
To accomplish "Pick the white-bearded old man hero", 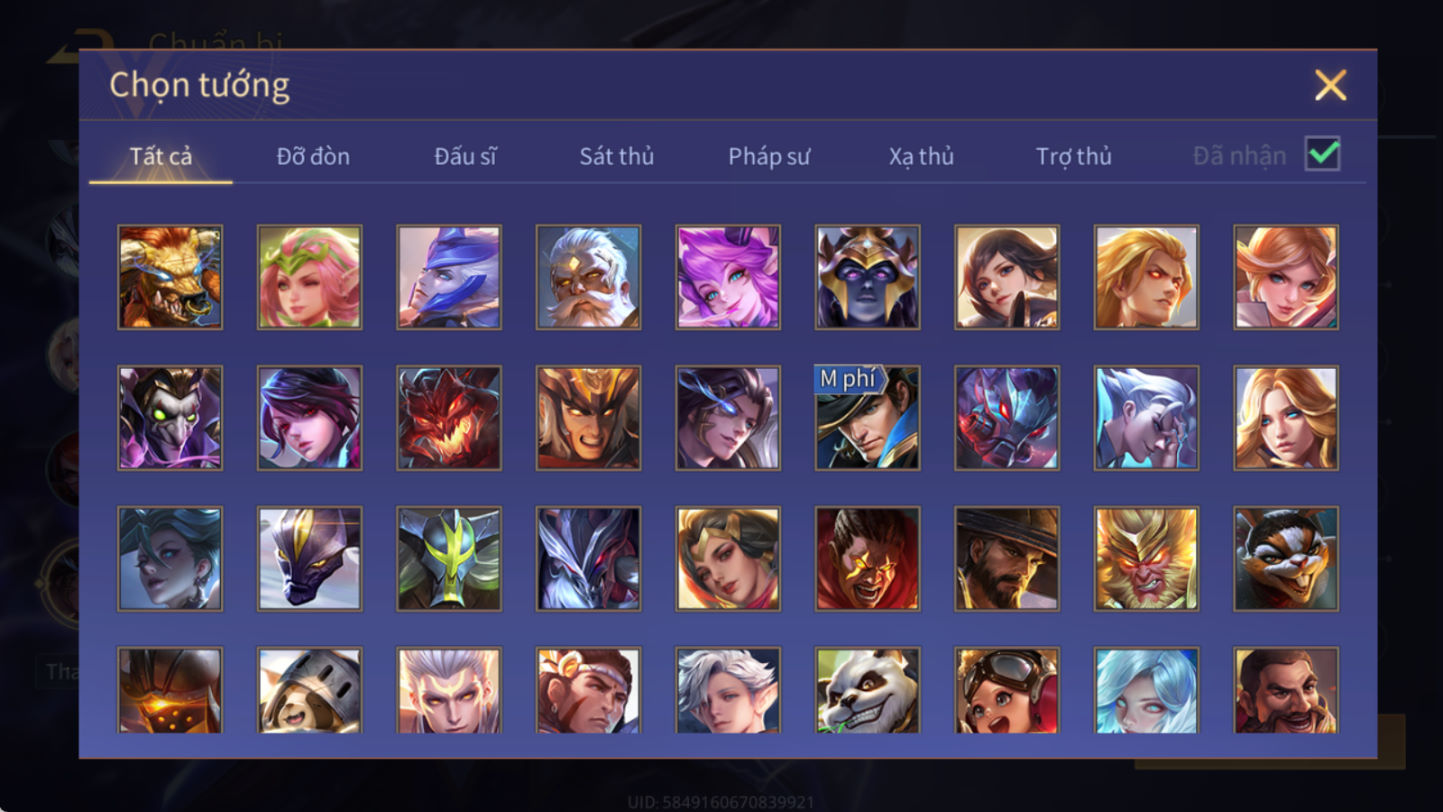I will [588, 277].
